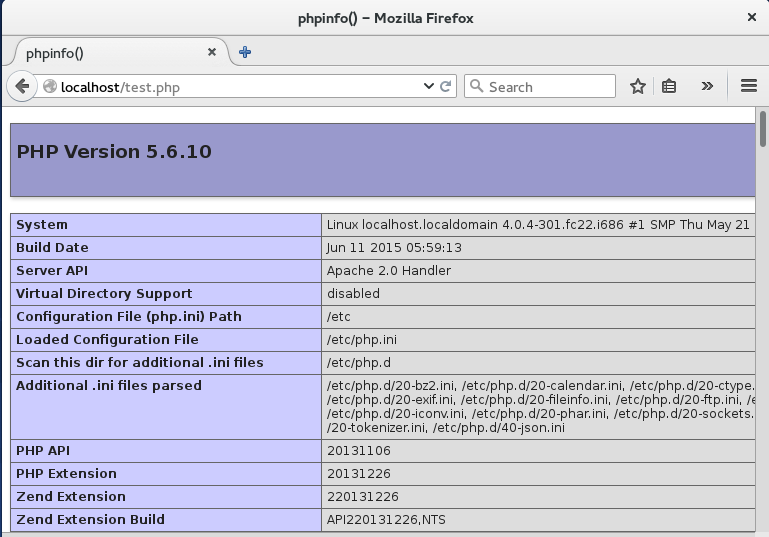Viewport: 769px width, 537px height.
Task: Click /etc/php.d/20-bz2.ini text
Action: pos(390,386)
